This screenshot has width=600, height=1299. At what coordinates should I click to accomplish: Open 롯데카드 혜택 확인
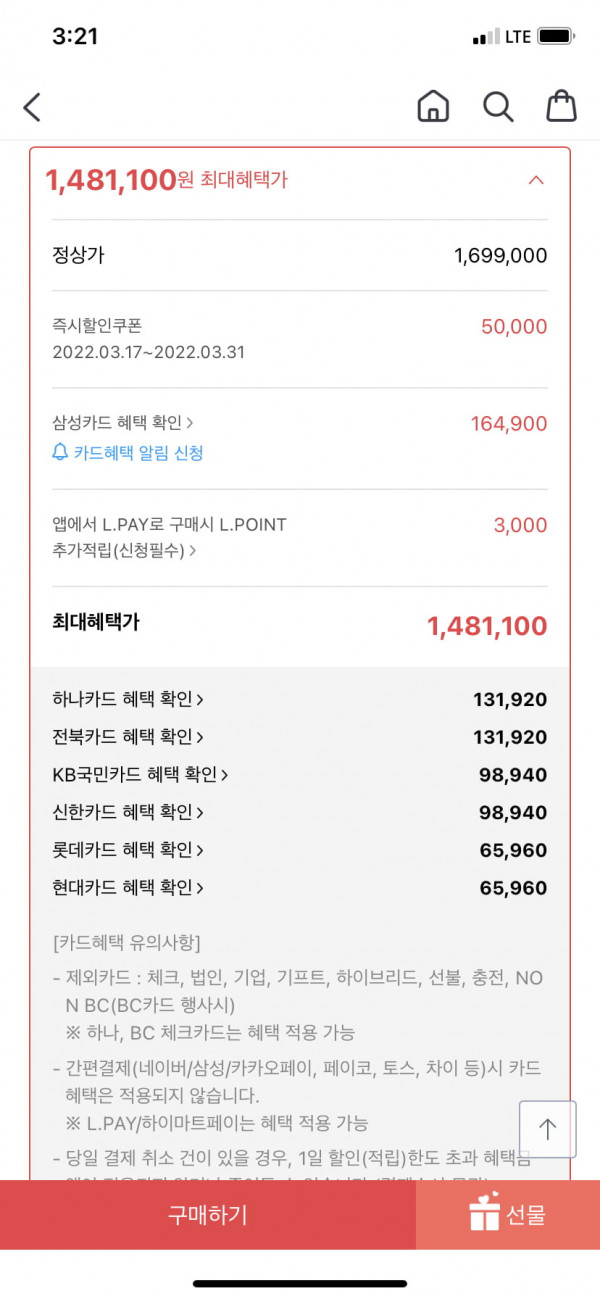point(128,850)
